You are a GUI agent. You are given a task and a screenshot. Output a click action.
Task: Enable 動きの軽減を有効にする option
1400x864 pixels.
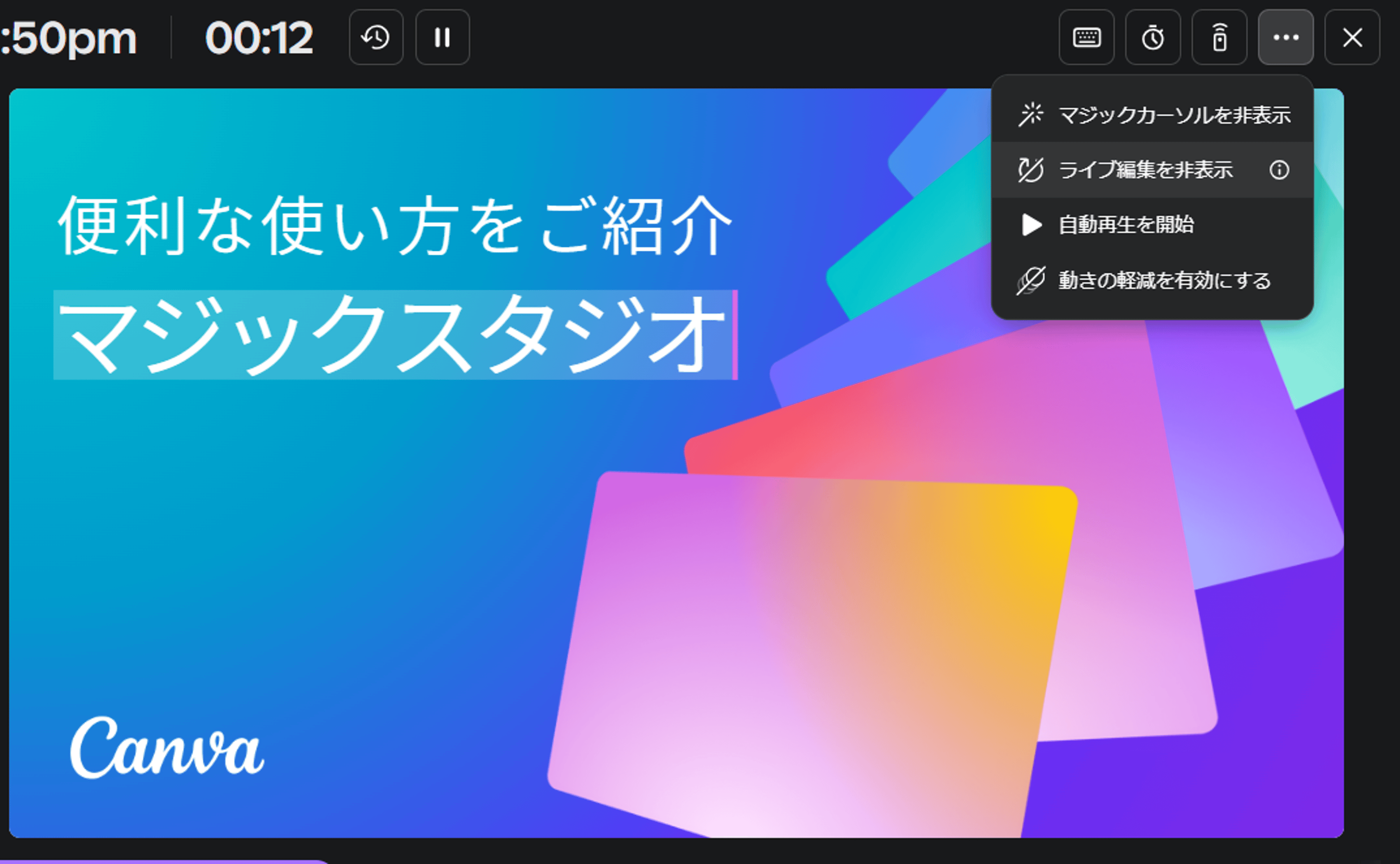coord(1152,280)
